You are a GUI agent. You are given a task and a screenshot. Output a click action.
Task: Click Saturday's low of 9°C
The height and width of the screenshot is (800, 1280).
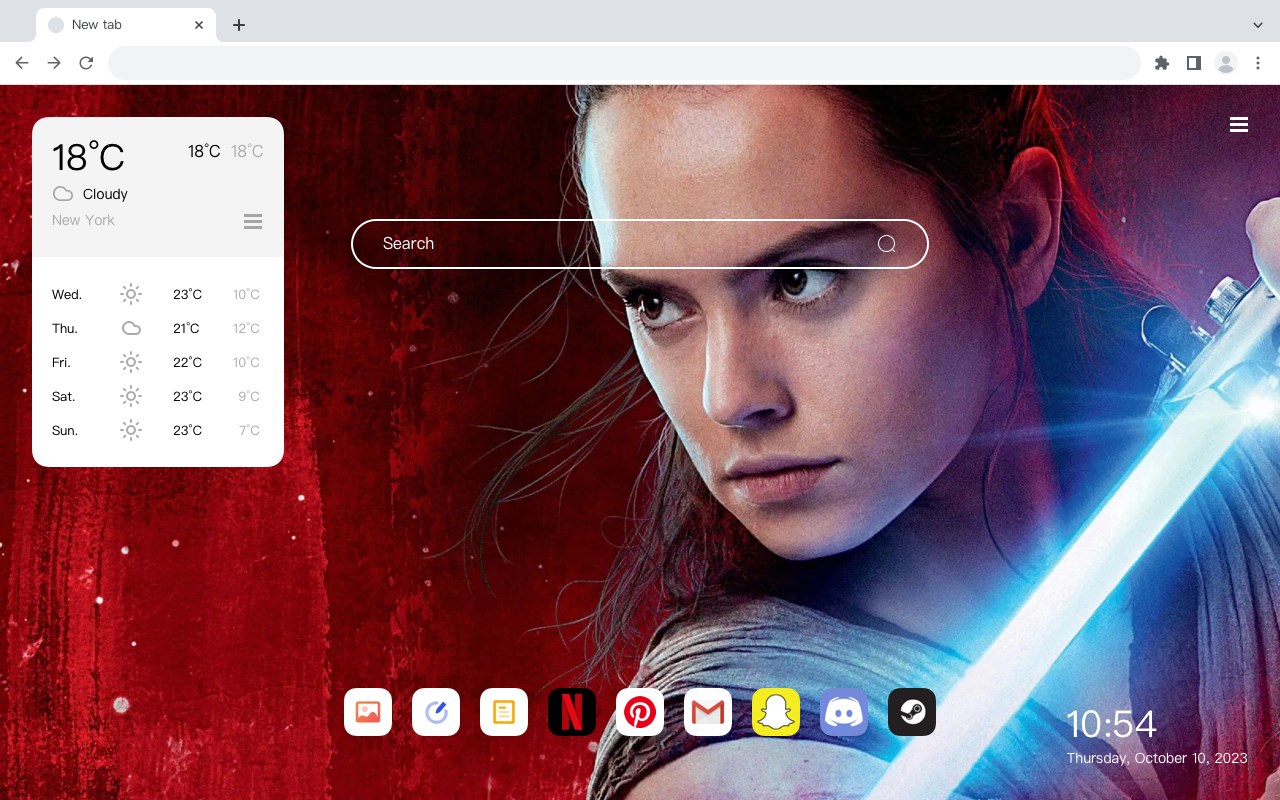pos(249,396)
